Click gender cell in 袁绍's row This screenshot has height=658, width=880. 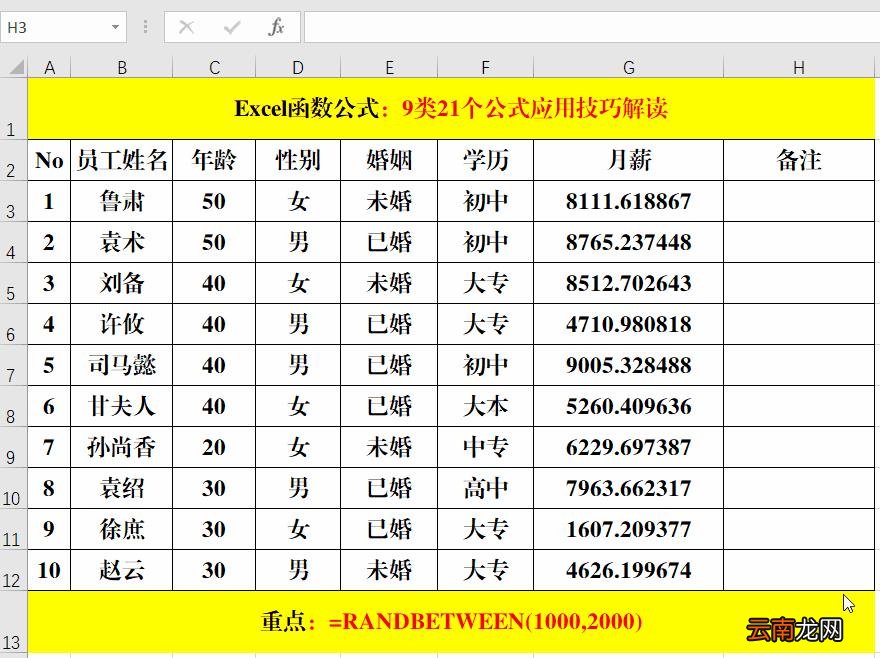[x=298, y=488]
